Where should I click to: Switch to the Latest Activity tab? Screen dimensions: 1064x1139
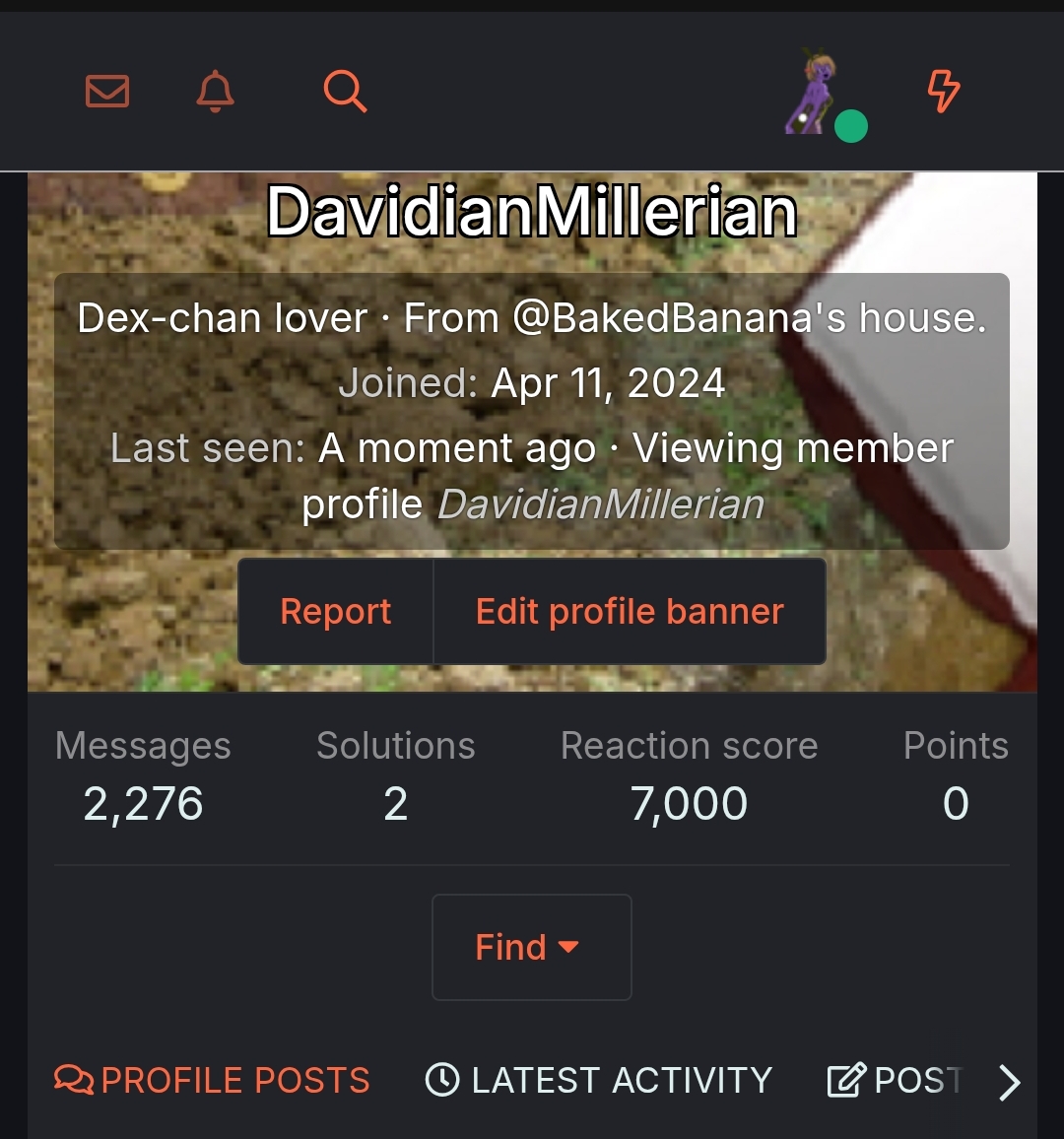[x=598, y=1080]
